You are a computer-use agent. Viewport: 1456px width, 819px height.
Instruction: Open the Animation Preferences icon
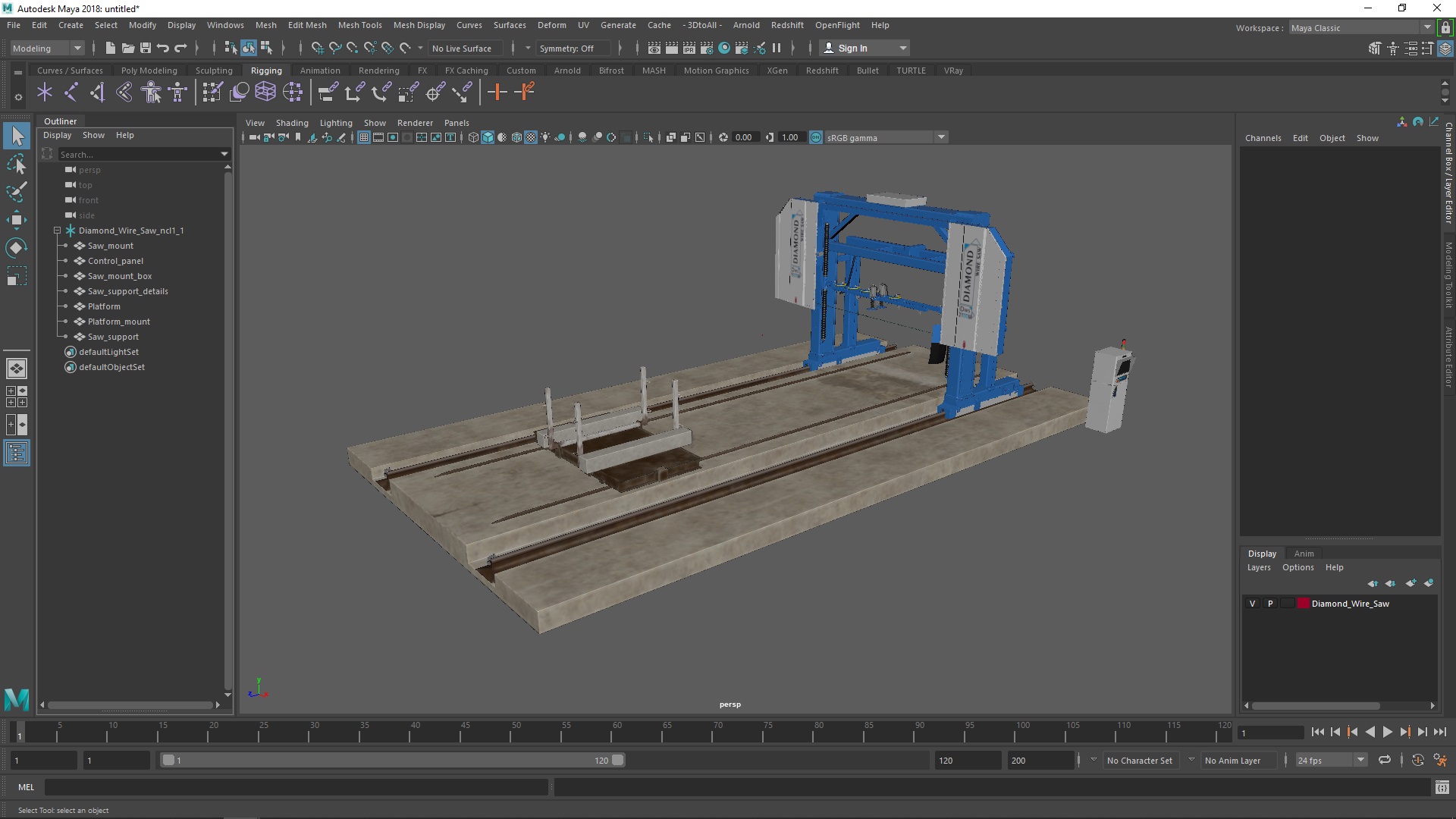(1440, 760)
